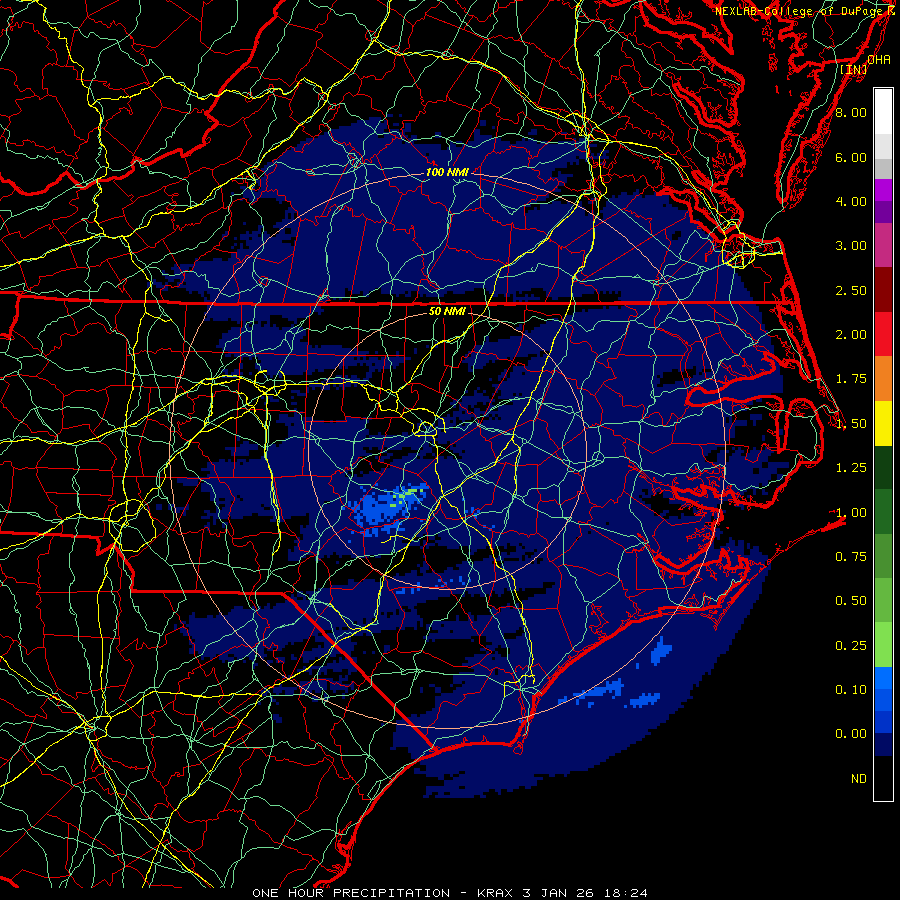Pick the pink swatch beside 3.00
This screenshot has width=900, height=900.
[x=883, y=245]
